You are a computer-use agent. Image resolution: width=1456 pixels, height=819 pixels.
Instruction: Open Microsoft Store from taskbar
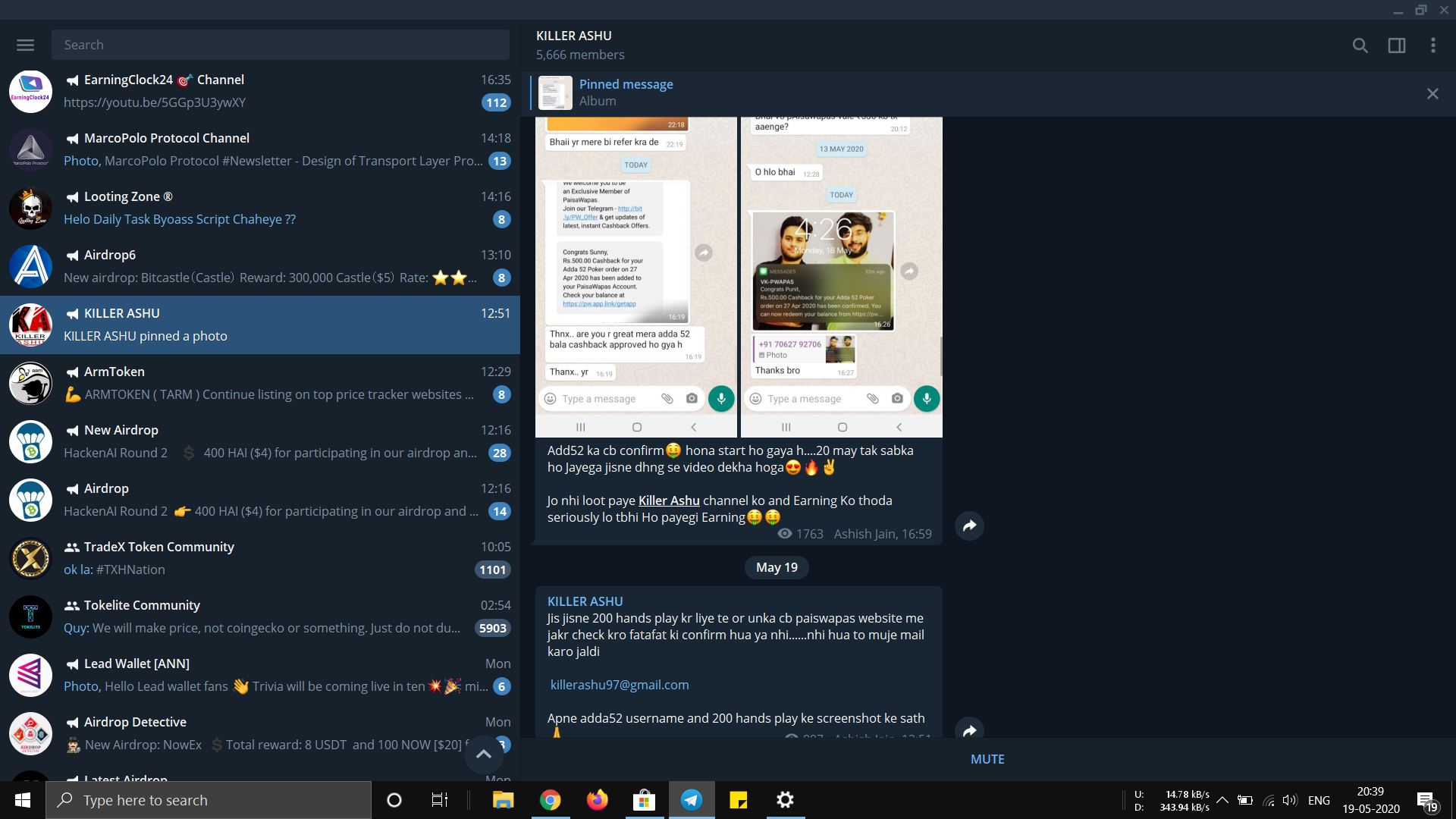(x=644, y=800)
